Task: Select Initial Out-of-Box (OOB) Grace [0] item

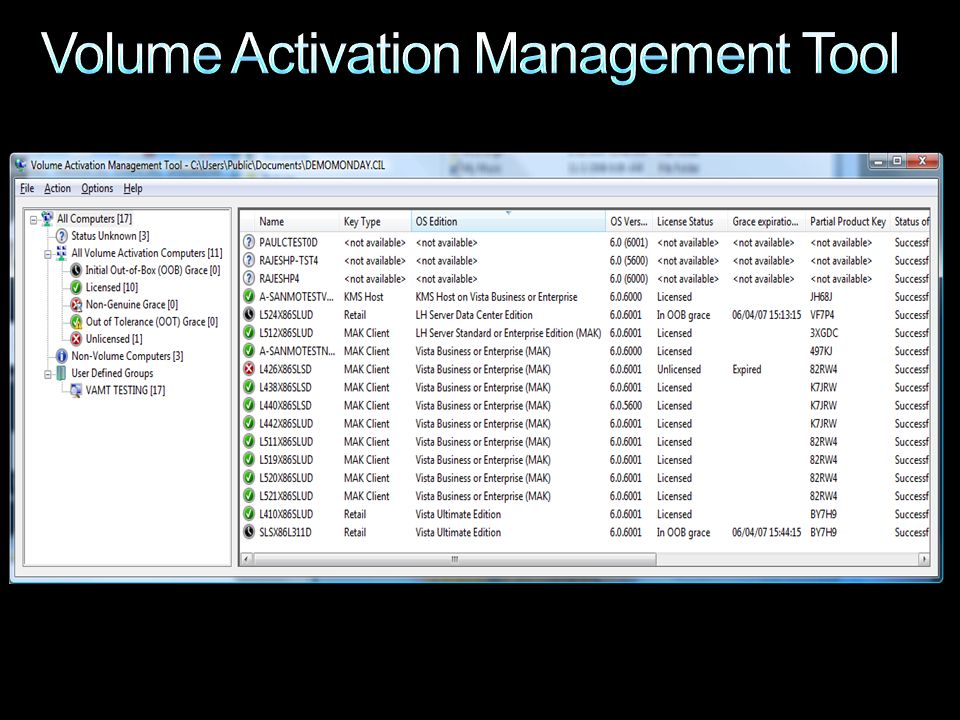Action: coord(152,270)
